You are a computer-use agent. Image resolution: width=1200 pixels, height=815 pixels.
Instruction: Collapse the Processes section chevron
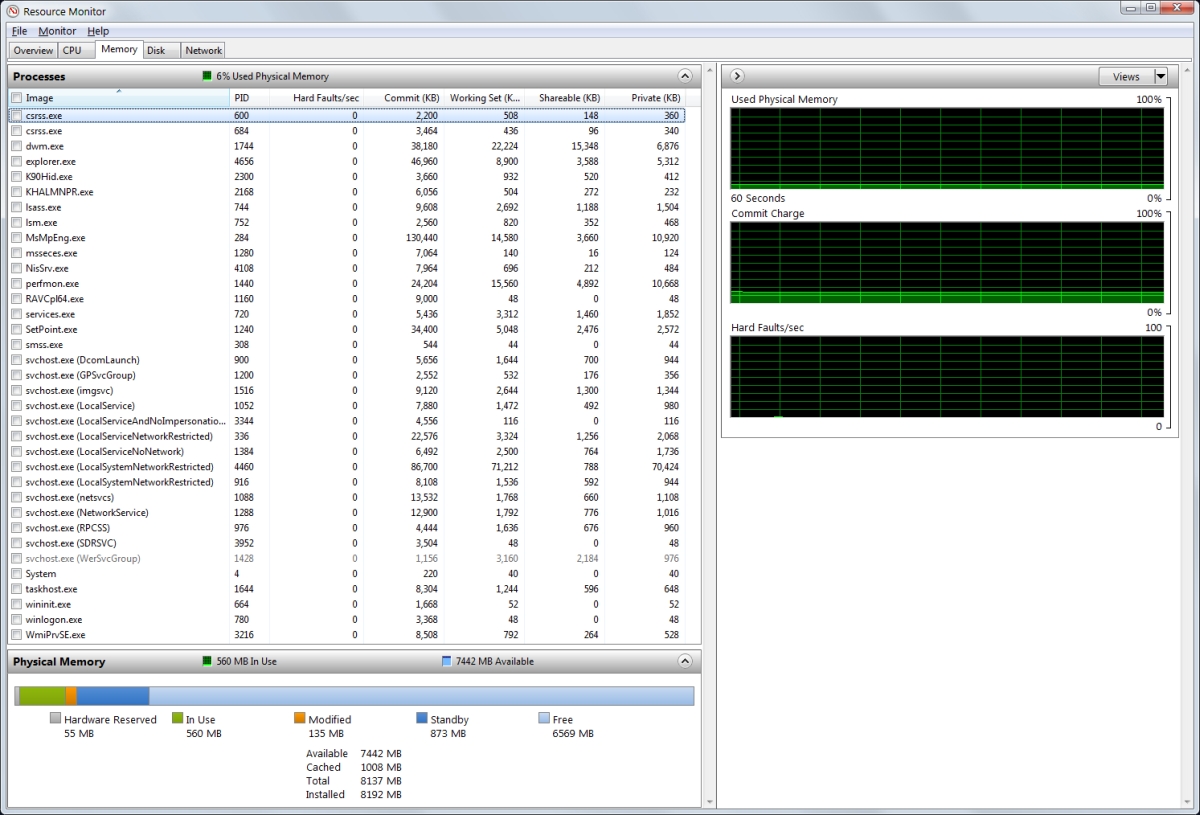[685, 76]
